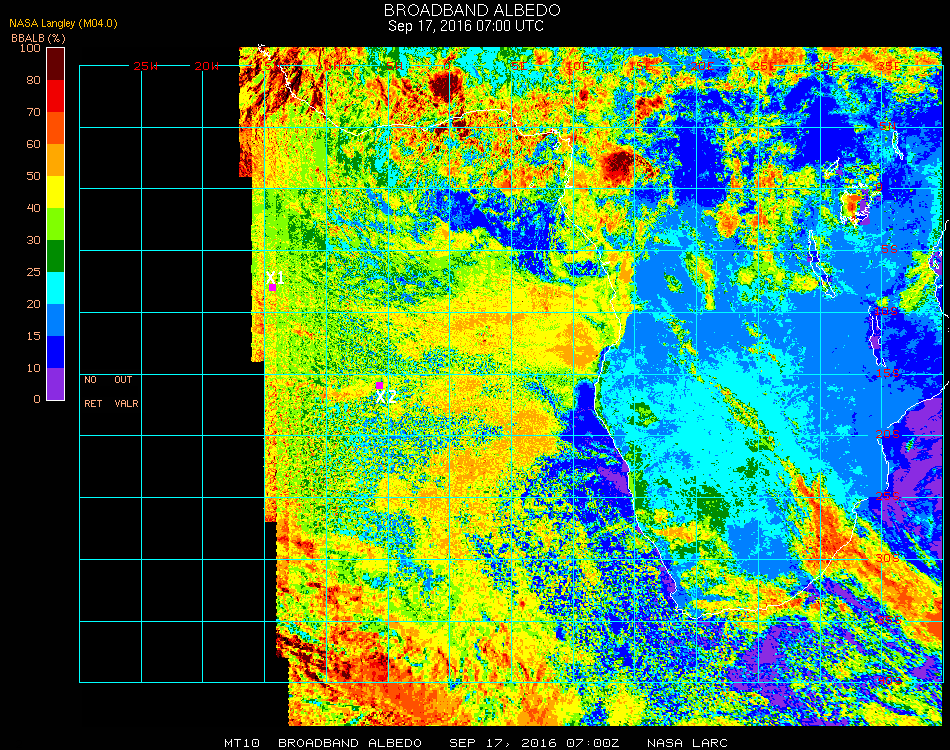Click the legend value 15 beside the color bar
The height and width of the screenshot is (750, 950).
(x=33, y=336)
